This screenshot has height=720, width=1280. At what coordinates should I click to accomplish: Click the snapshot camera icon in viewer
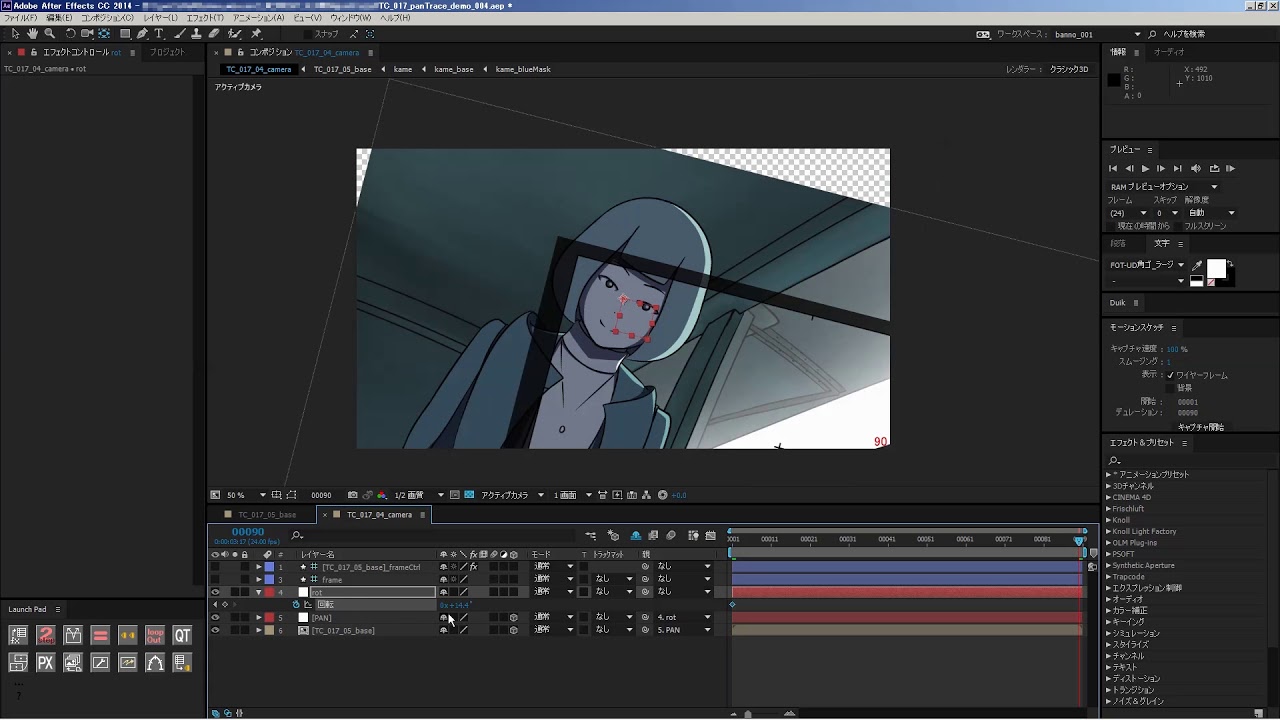pyautogui.click(x=352, y=495)
